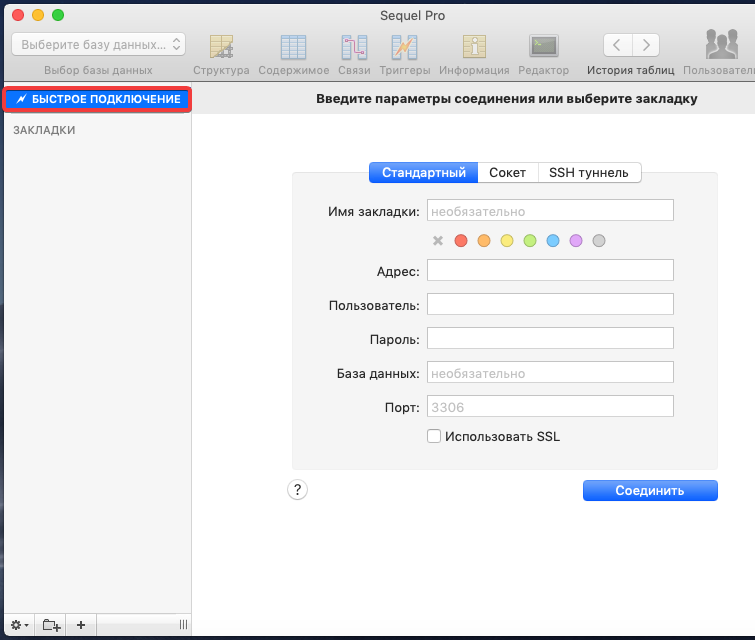Go forward in table history
755x640 pixels.
pos(646,44)
